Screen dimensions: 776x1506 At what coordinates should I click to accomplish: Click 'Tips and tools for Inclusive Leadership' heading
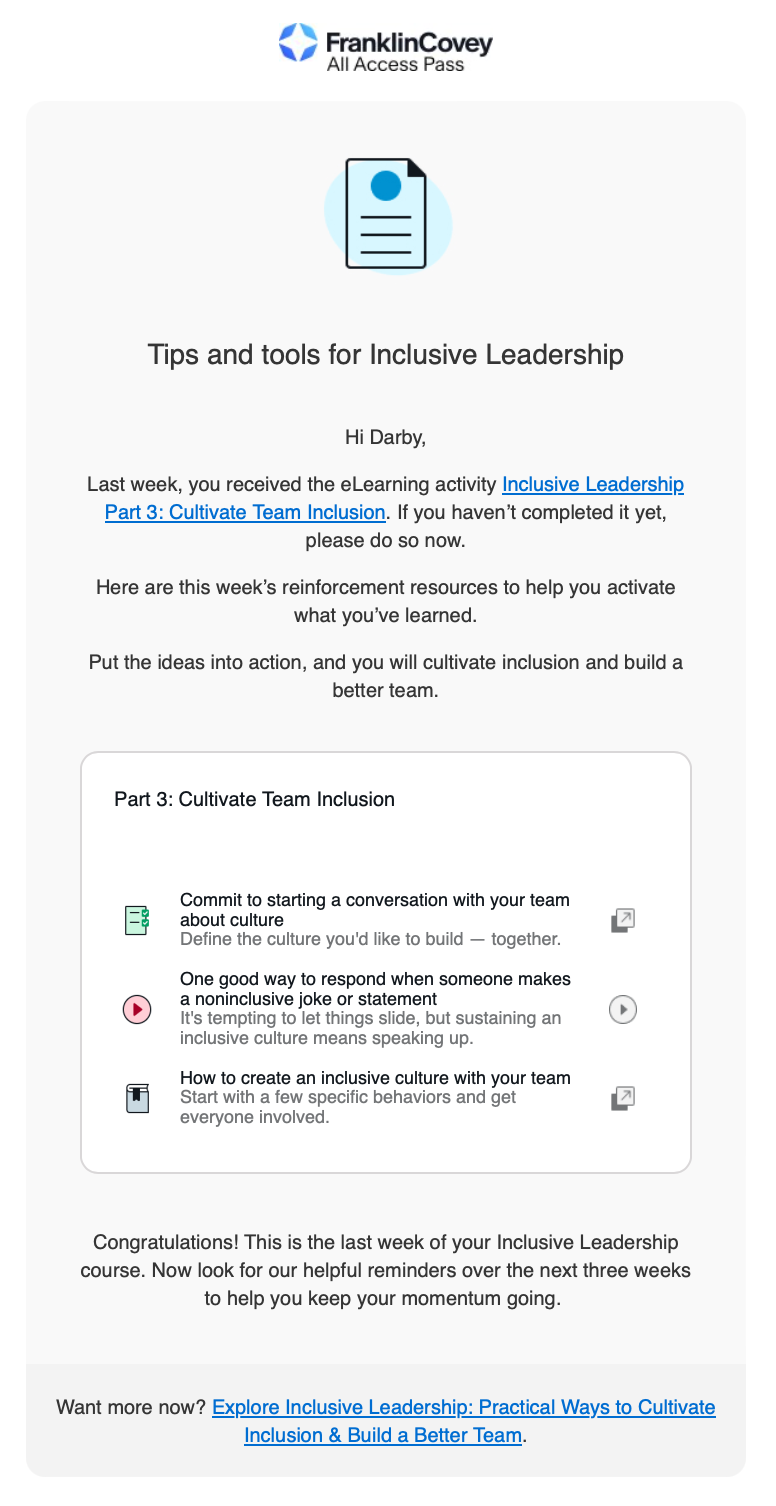coord(386,354)
